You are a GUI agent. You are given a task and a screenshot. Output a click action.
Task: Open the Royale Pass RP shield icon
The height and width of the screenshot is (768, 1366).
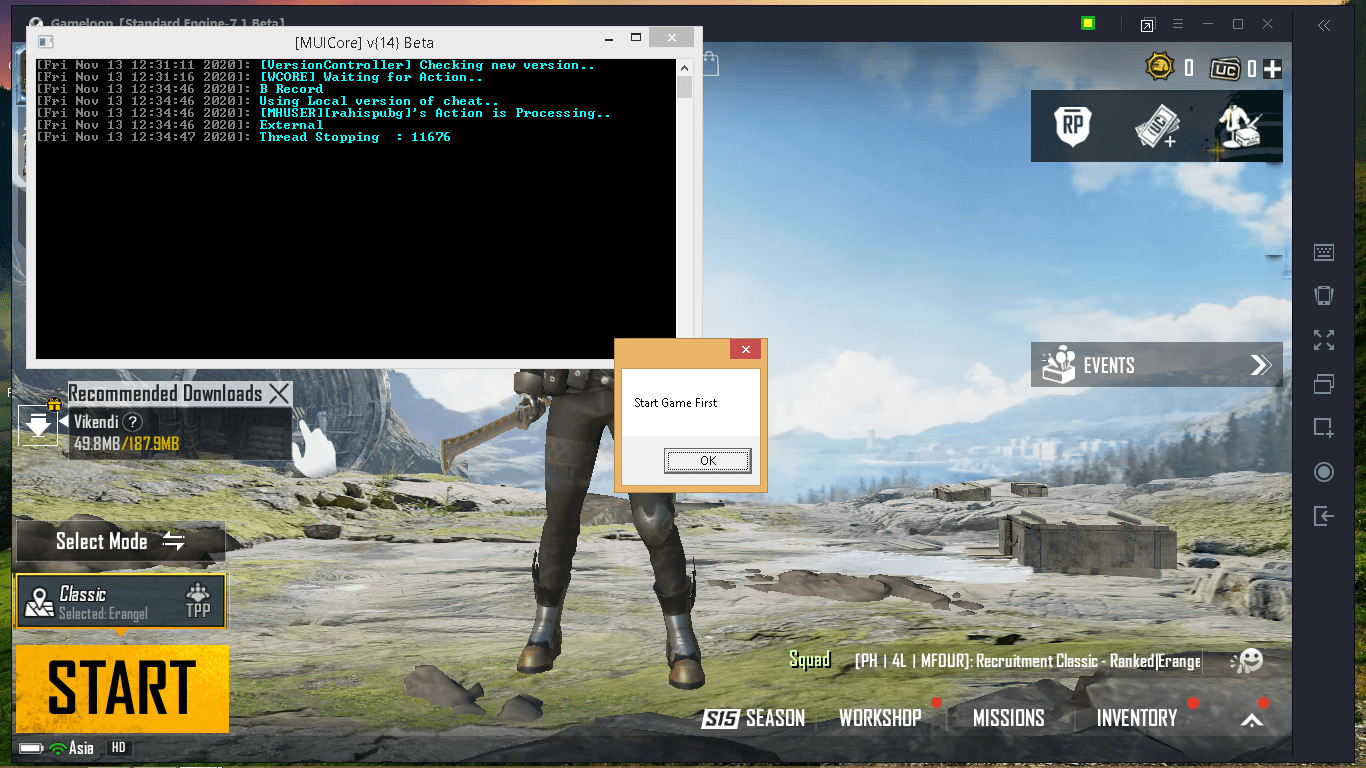[x=1073, y=125]
